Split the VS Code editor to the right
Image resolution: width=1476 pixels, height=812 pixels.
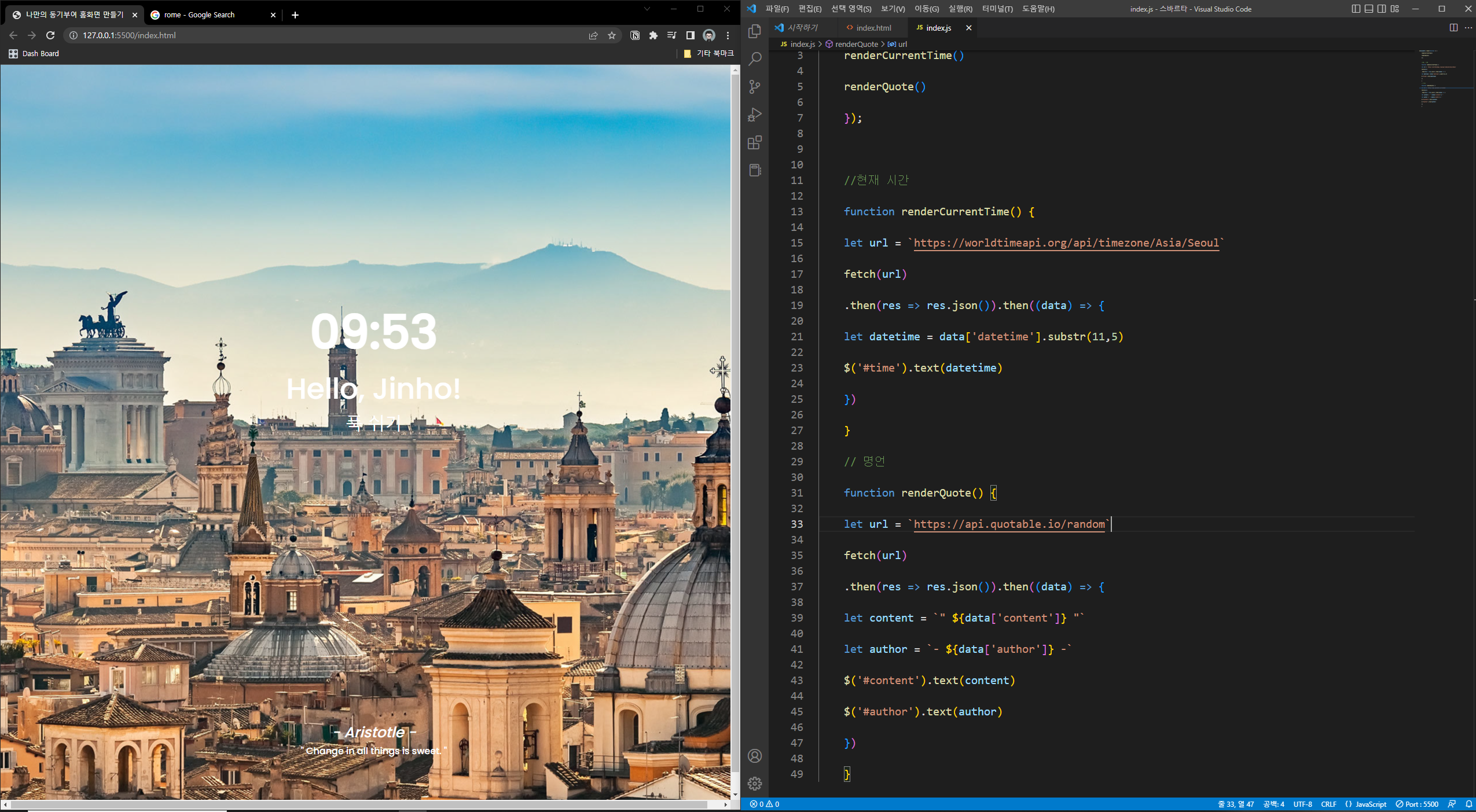coord(1453,28)
